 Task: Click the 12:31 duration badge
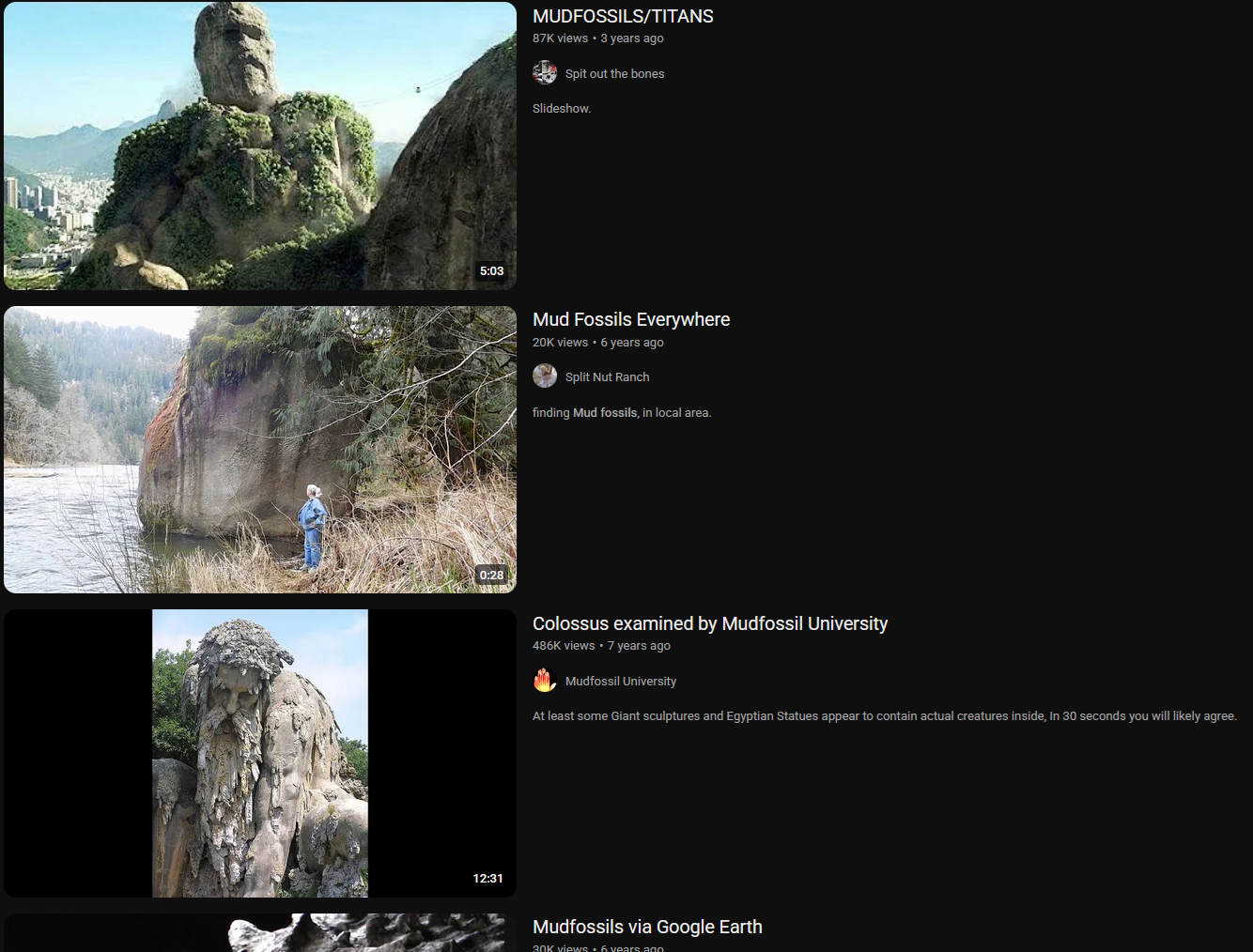click(x=487, y=878)
